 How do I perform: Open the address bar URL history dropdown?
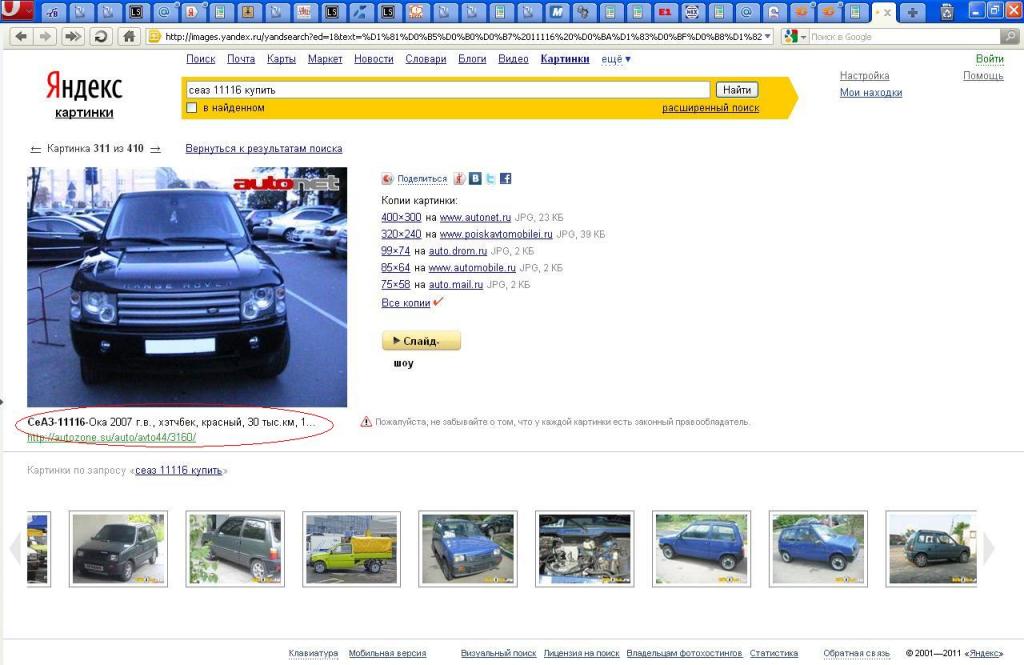[767, 37]
